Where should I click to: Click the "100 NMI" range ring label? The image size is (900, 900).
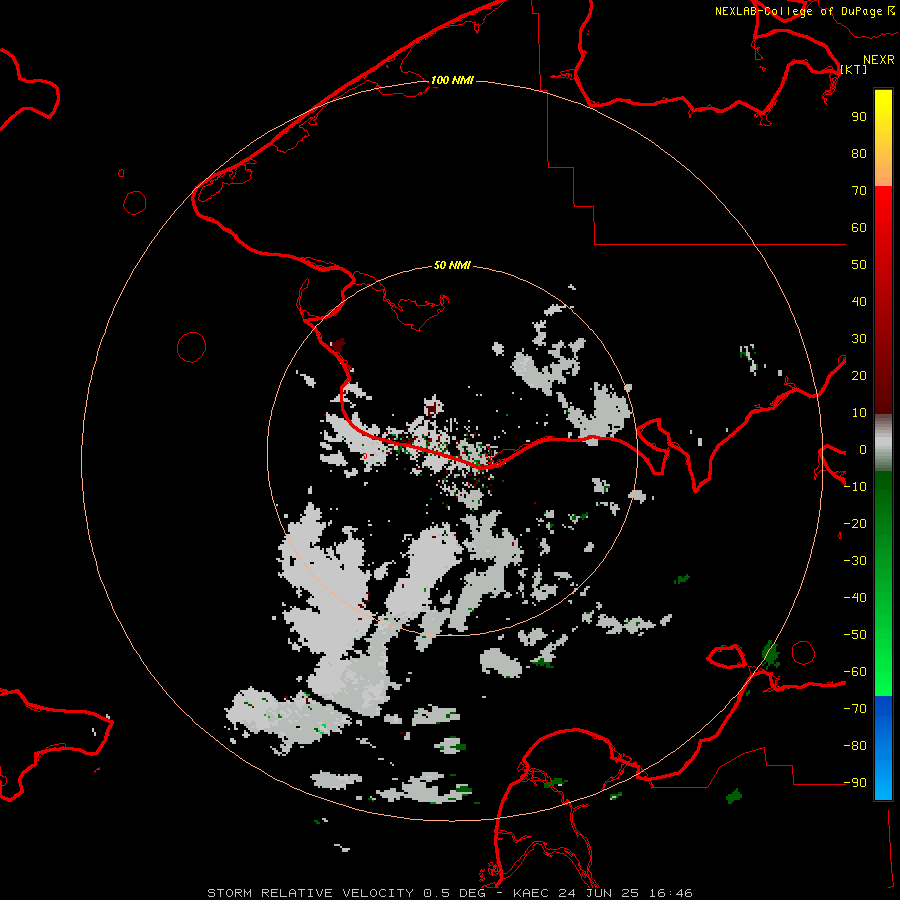pyautogui.click(x=452, y=80)
